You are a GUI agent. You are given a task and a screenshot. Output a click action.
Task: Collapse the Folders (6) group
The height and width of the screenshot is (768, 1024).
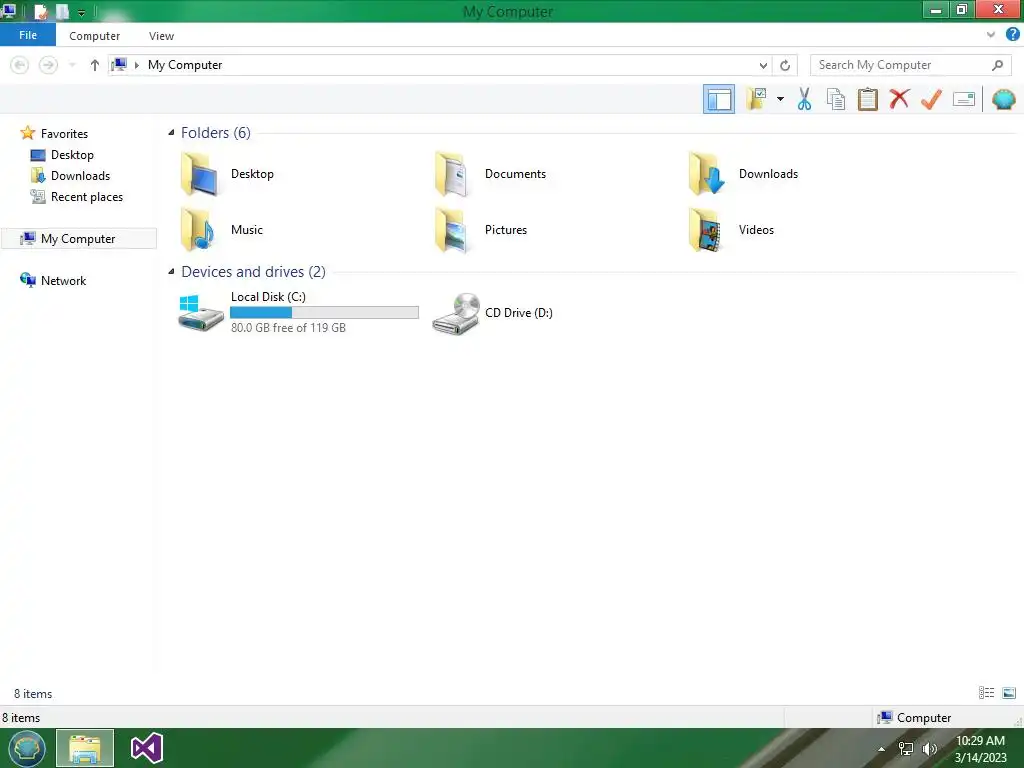point(171,133)
